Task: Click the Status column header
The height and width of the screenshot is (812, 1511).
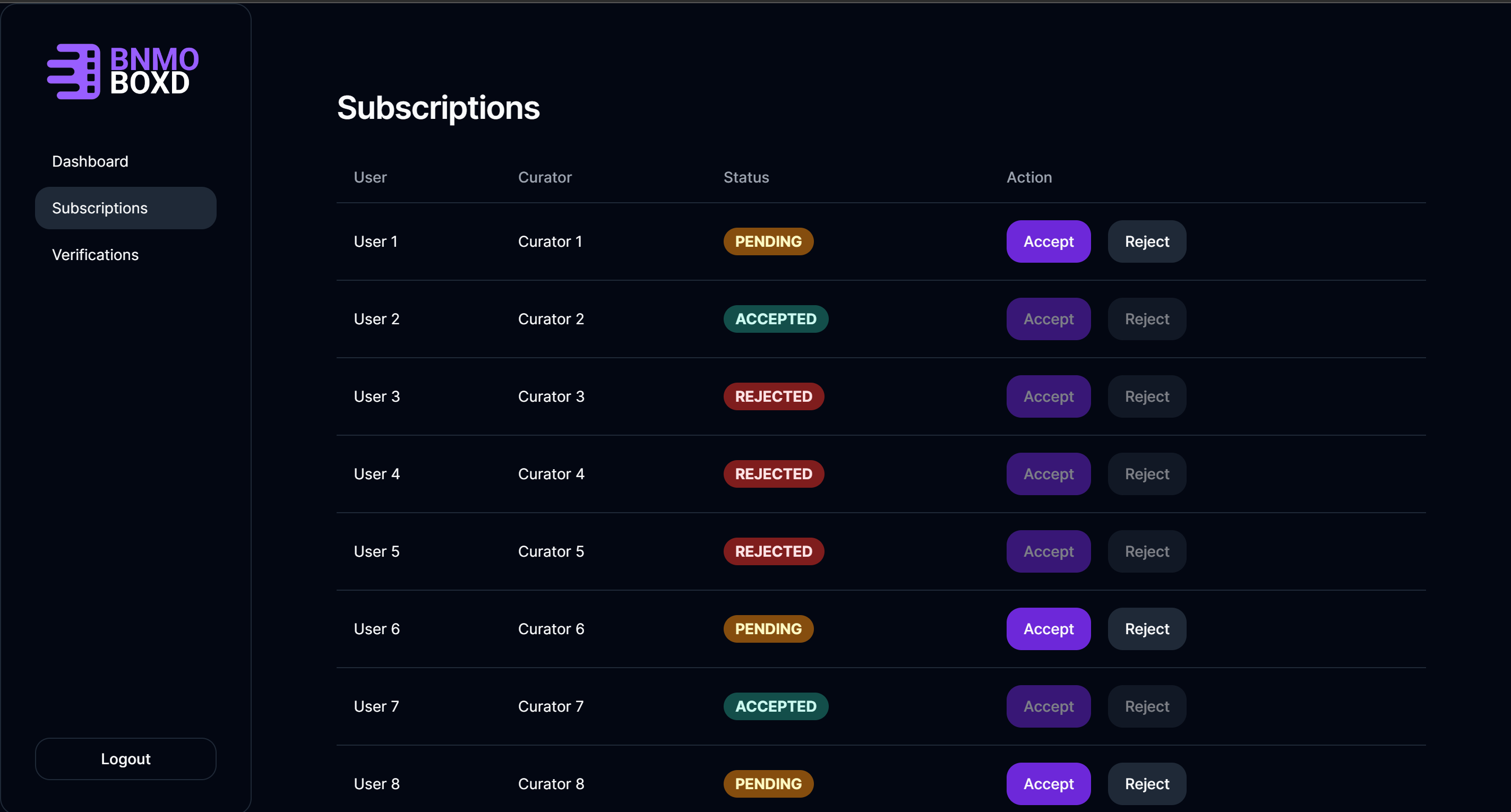Action: click(745, 177)
